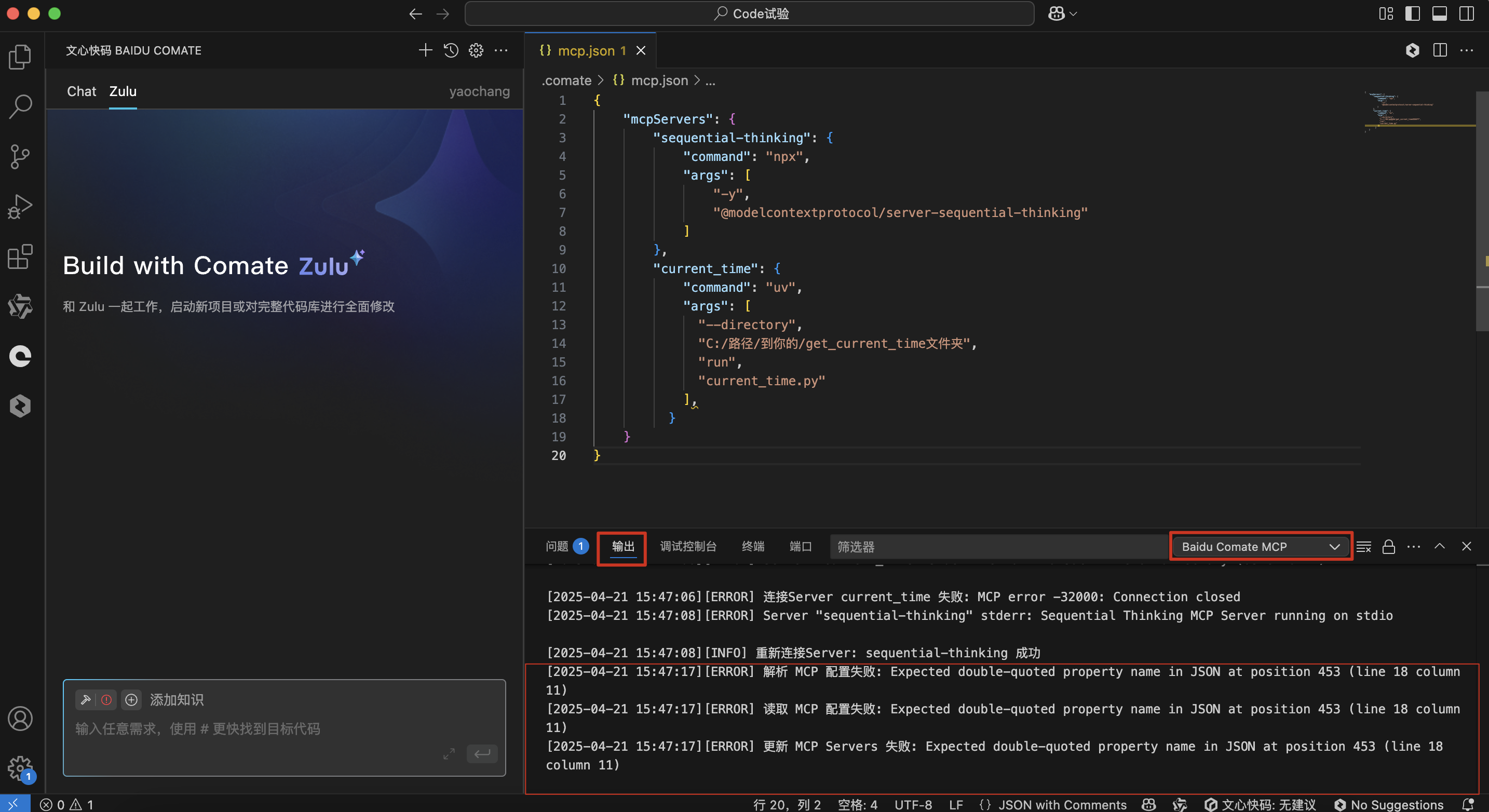
Task: Click the yaochang username label
Action: 479,91
